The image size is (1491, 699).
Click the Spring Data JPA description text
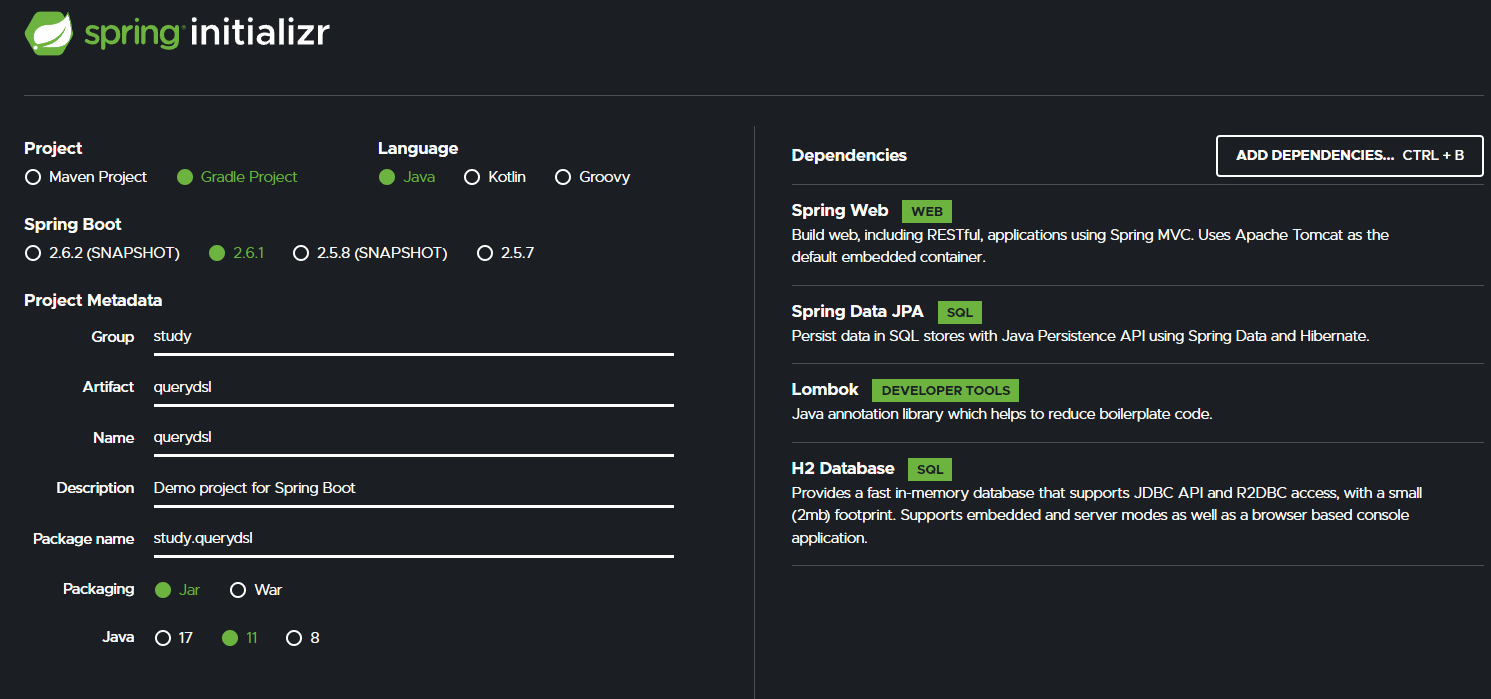tap(1080, 336)
